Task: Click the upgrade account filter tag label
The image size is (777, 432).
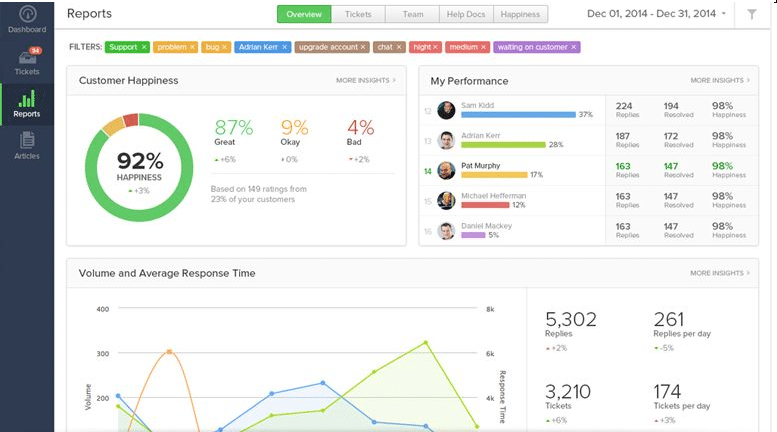Action: 328,47
